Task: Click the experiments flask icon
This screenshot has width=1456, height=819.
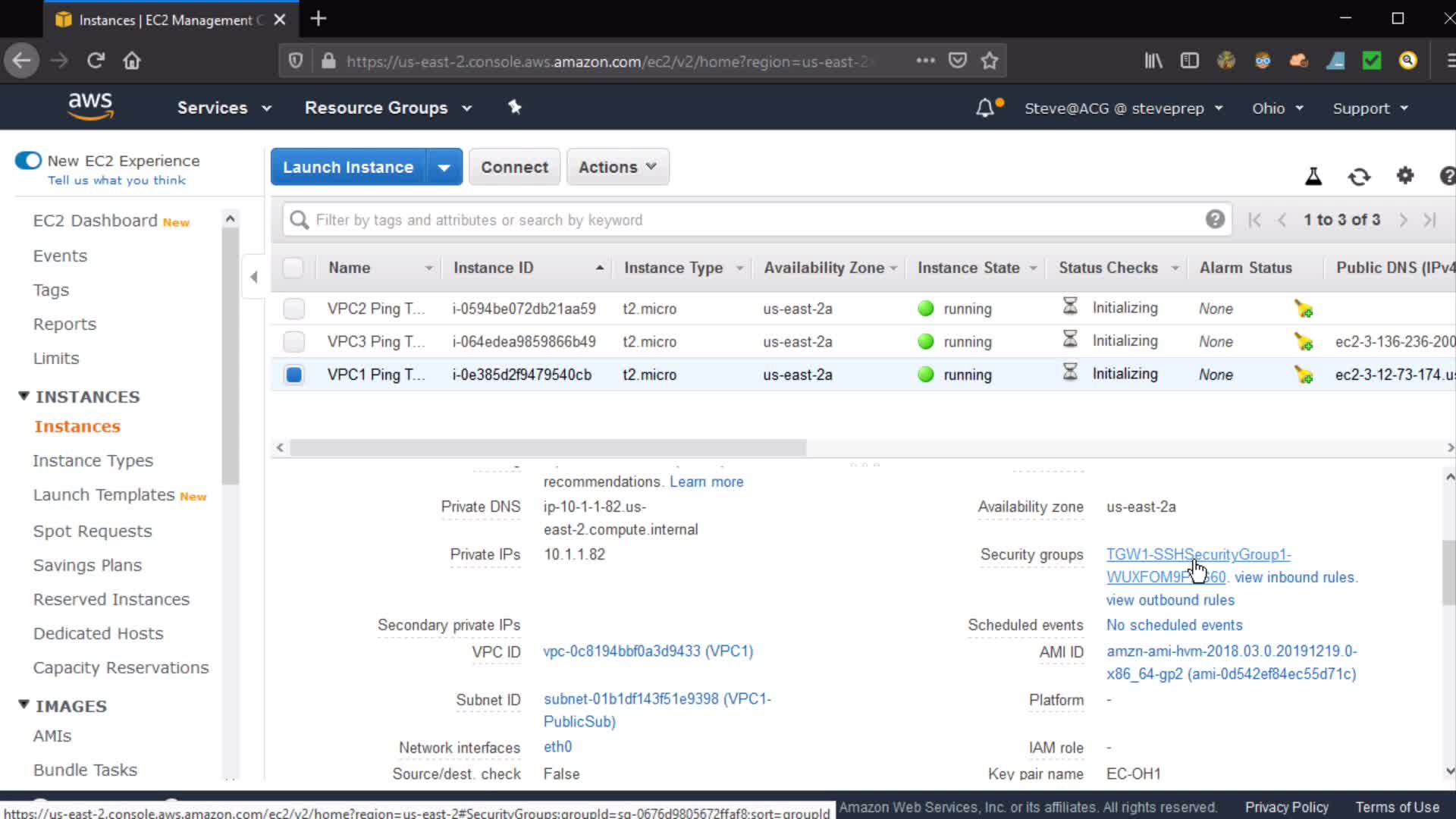Action: pos(1313,177)
